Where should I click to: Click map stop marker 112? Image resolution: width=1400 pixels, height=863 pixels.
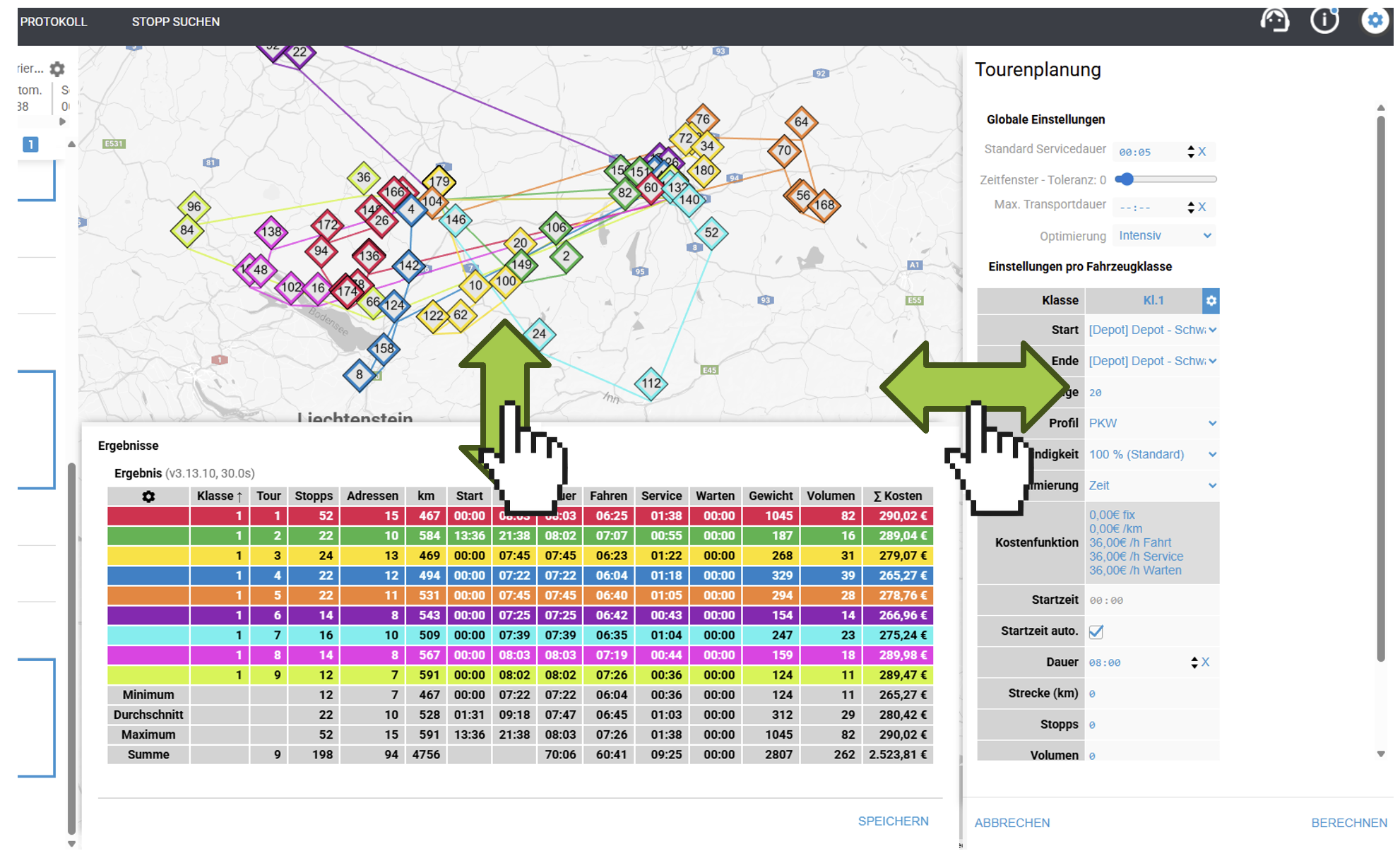click(651, 383)
